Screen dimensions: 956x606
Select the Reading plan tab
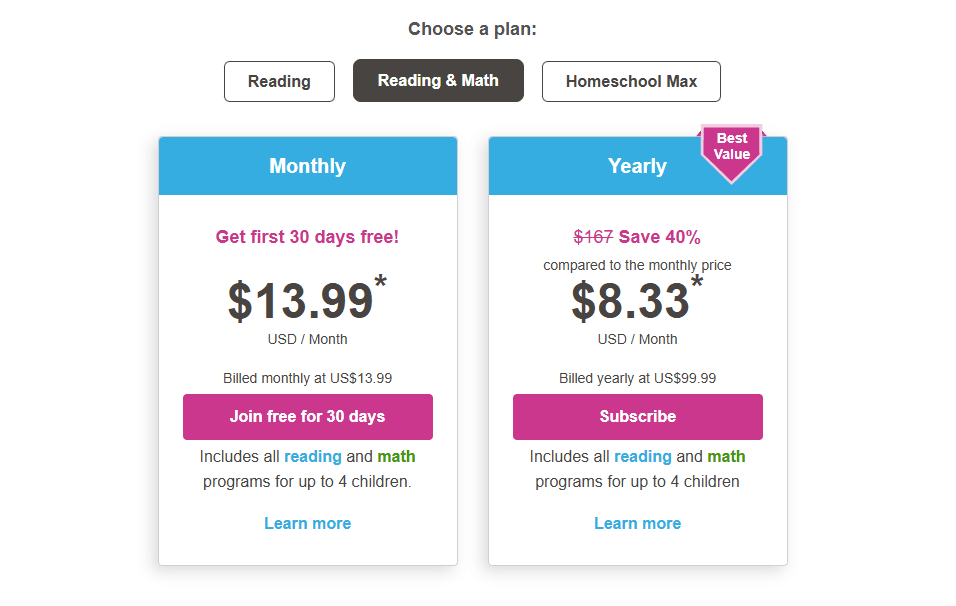click(x=279, y=81)
